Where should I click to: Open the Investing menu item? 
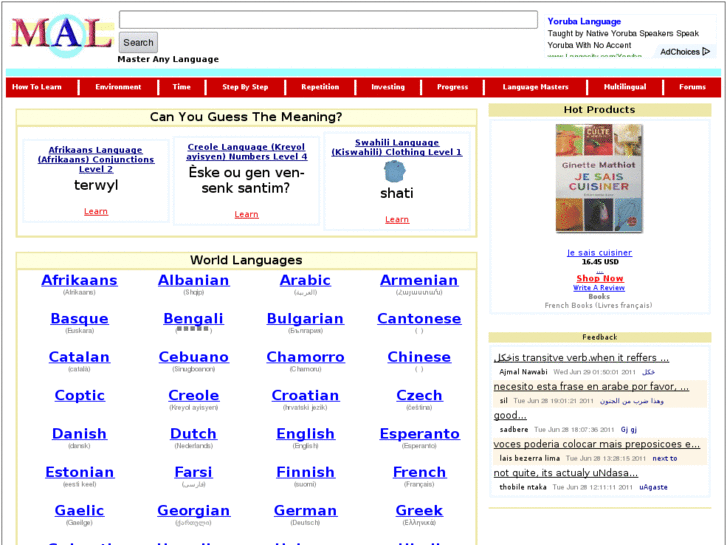(x=388, y=87)
